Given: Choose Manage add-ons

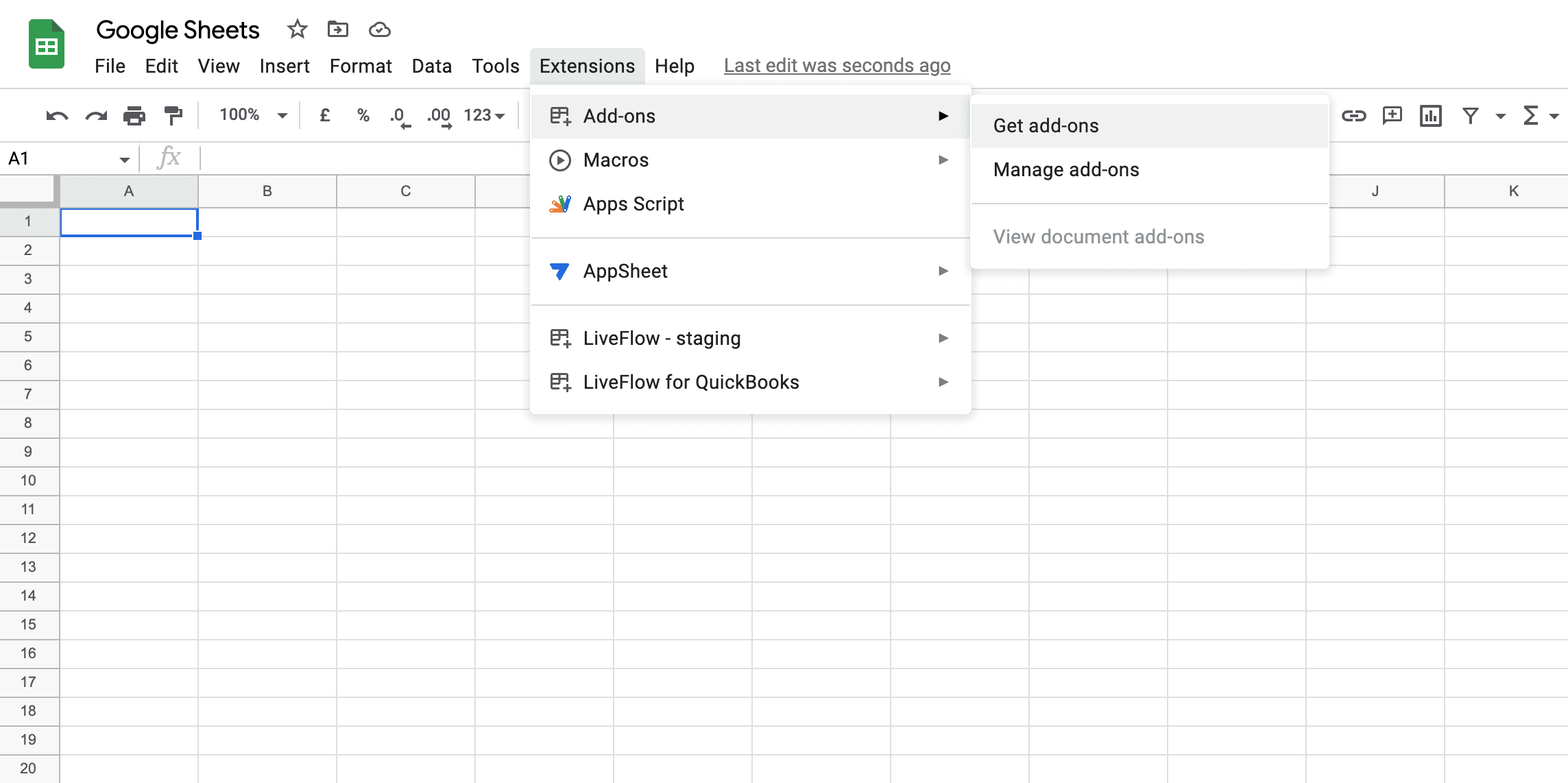Looking at the screenshot, I should (1150, 169).
